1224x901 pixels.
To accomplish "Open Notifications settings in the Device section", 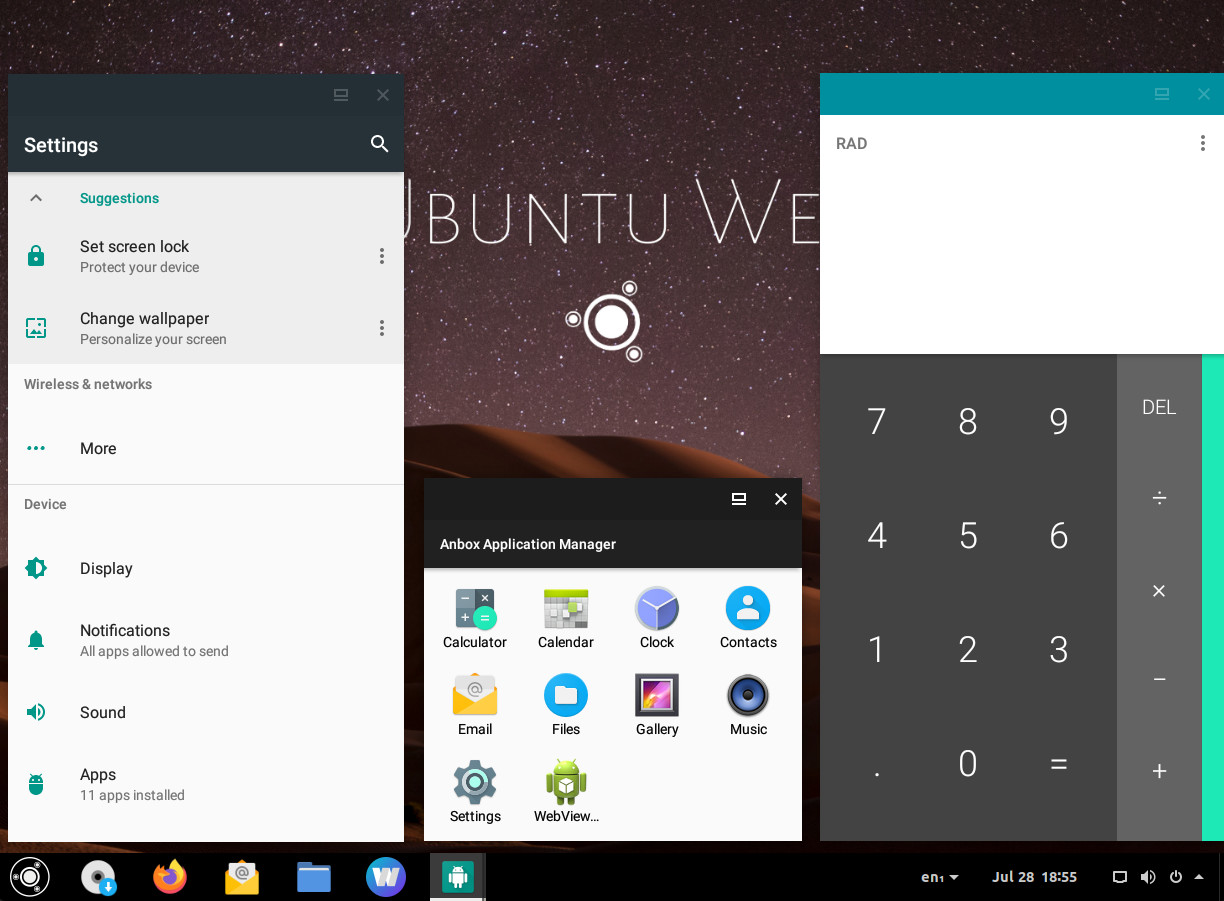I will tap(124, 640).
